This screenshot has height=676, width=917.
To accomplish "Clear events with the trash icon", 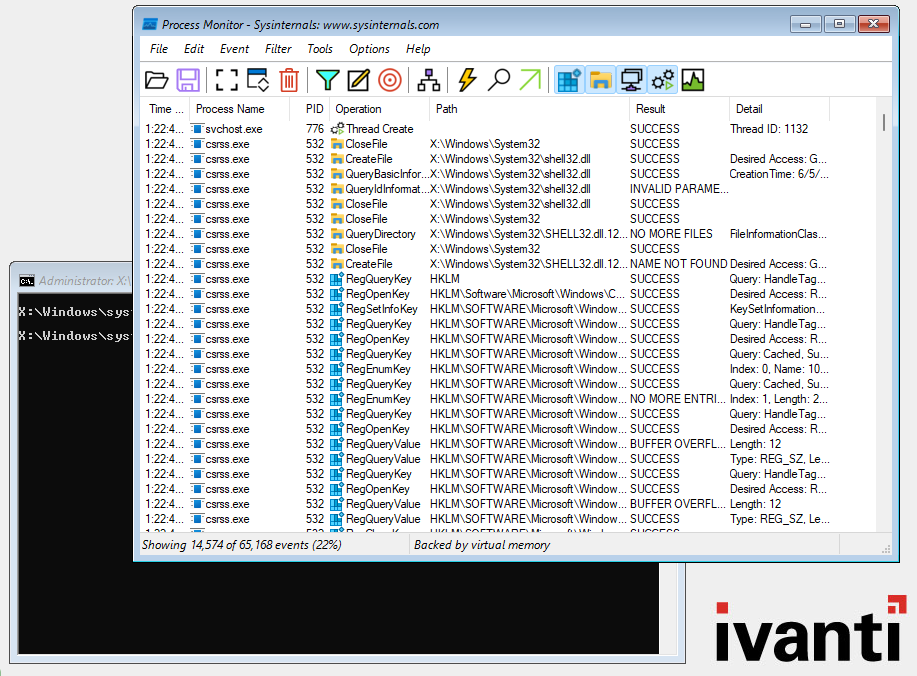I will tap(289, 80).
